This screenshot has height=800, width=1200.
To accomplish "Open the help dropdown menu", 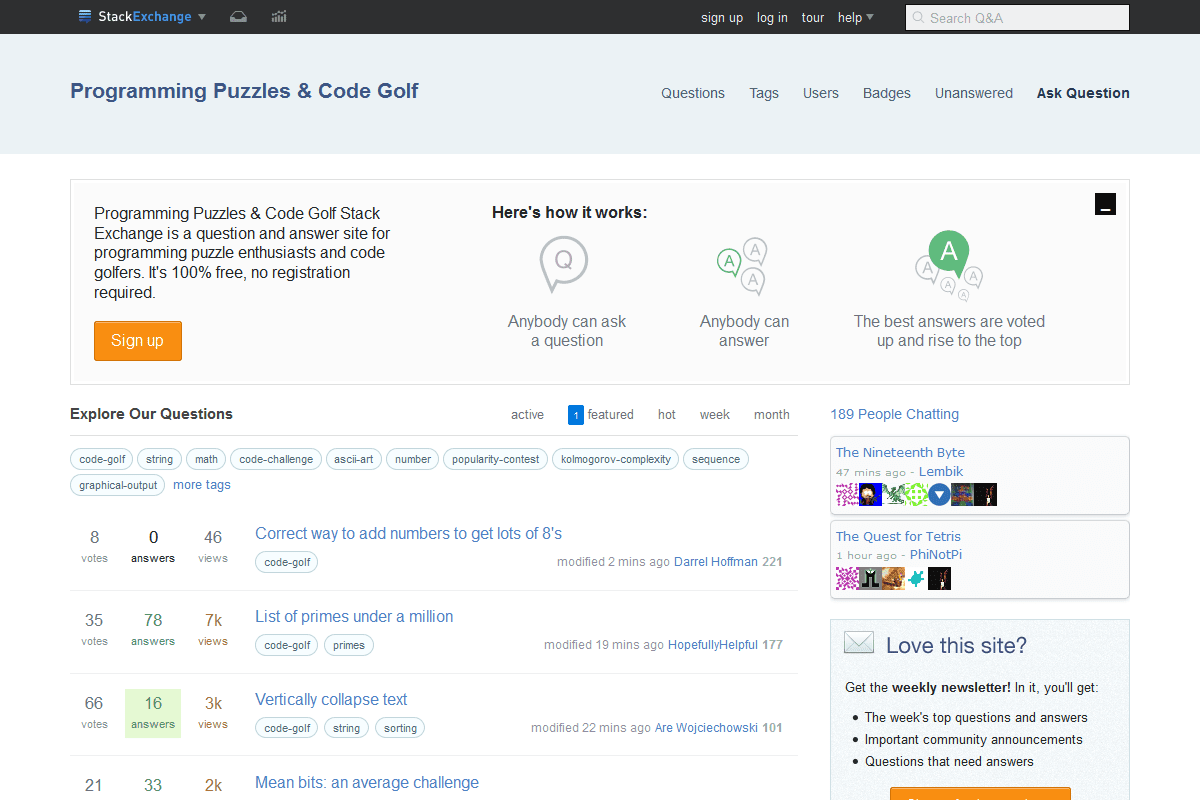I will pos(855,17).
